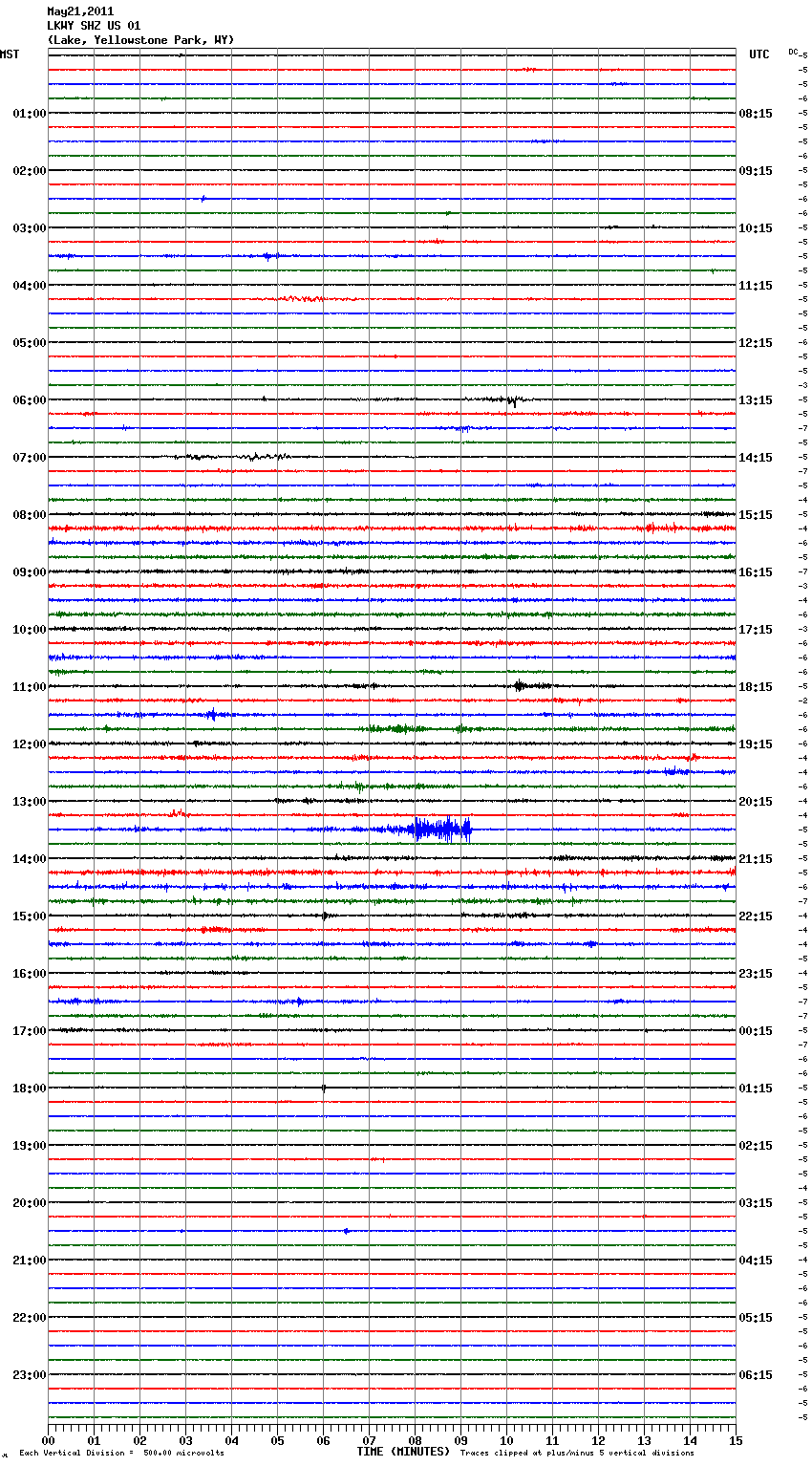Select the 14:00 MST time label
Viewport: 812px width, 1466px height.
(29, 859)
